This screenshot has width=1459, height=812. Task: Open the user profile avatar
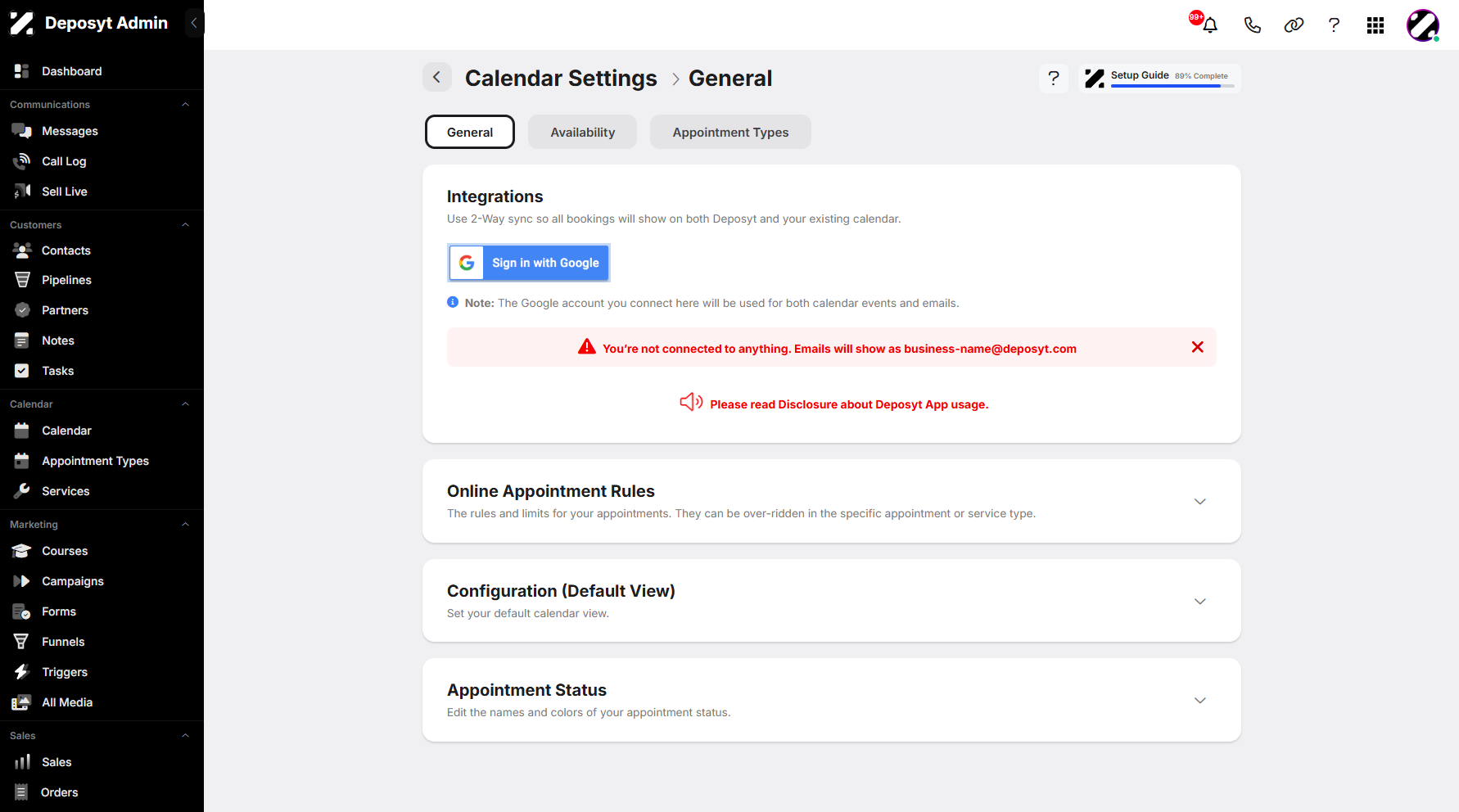point(1423,25)
